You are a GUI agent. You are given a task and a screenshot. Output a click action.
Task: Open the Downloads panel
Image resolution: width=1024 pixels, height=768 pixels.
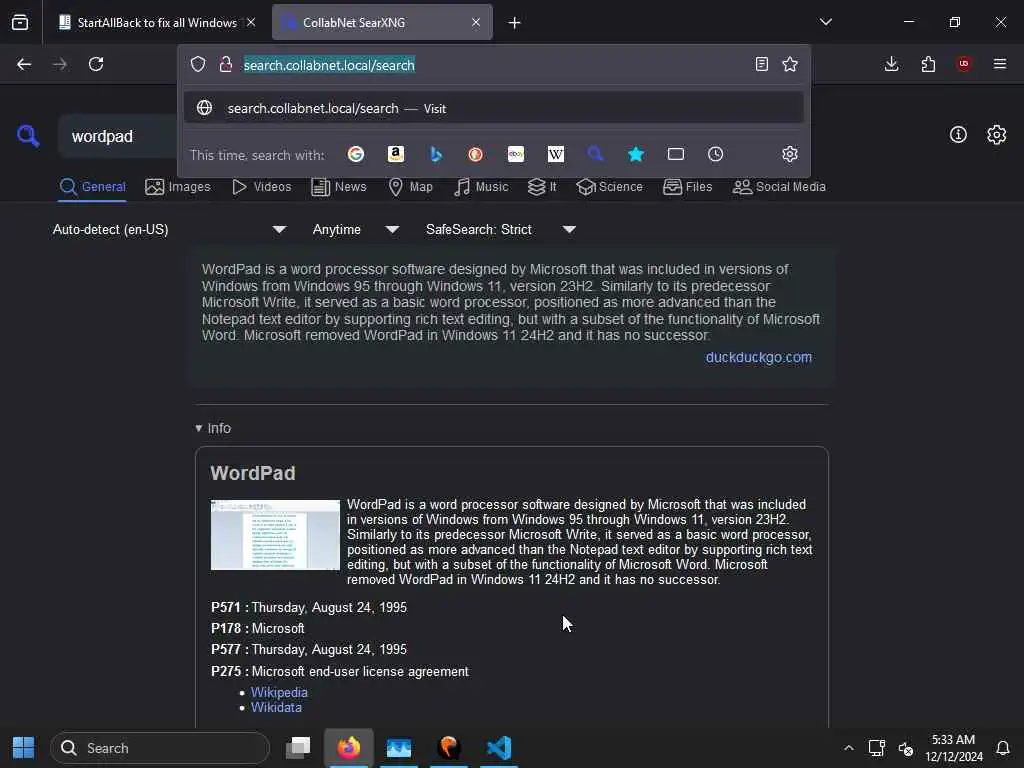[891, 64]
